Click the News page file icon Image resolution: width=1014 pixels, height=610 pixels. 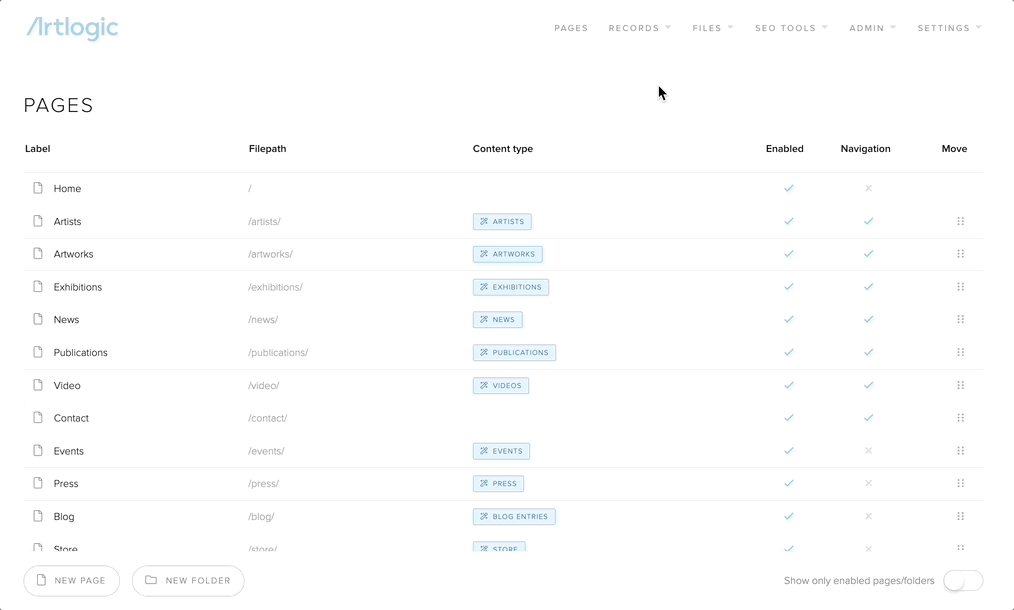tap(38, 319)
